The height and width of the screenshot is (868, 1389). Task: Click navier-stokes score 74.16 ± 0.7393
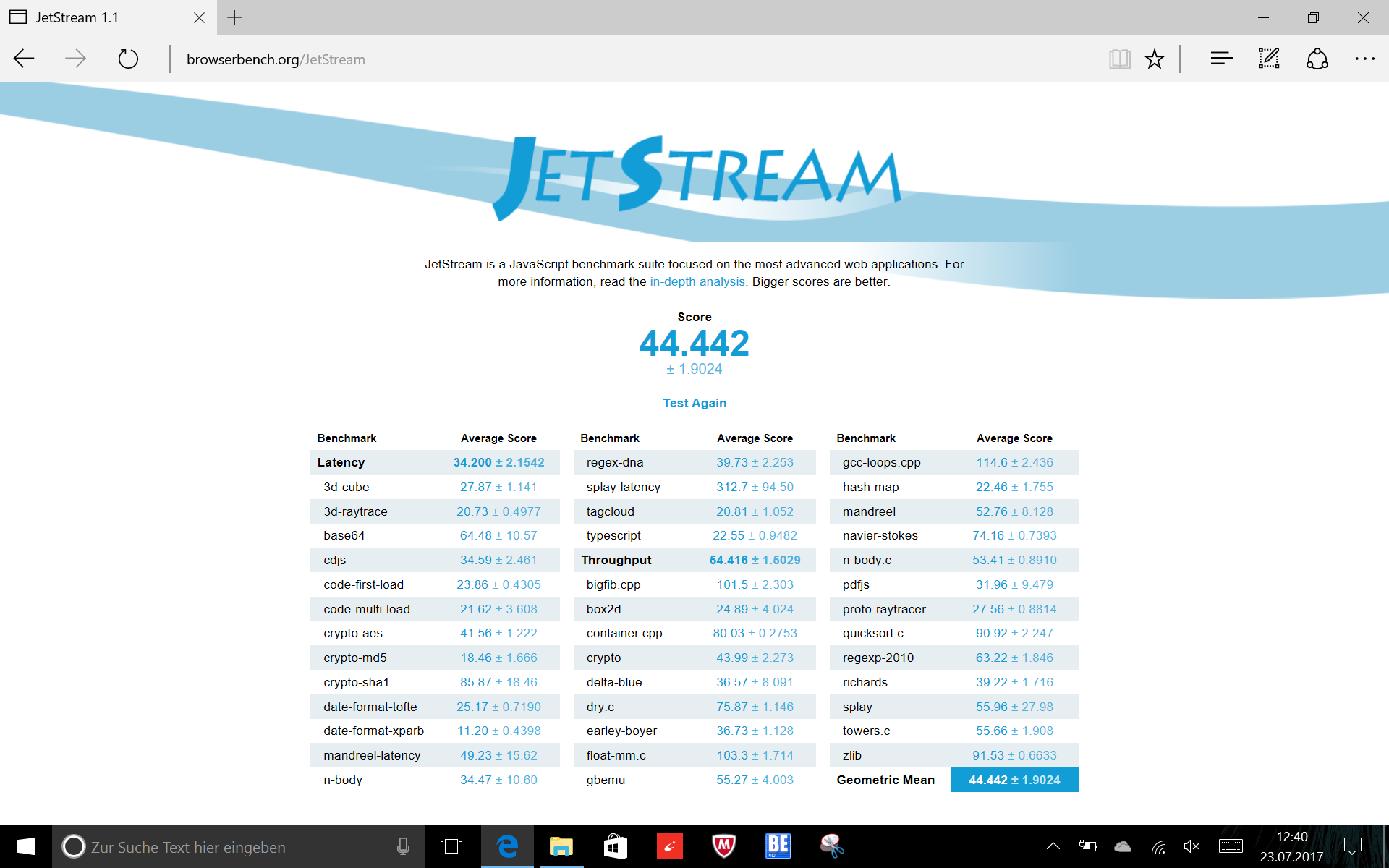click(x=1014, y=535)
